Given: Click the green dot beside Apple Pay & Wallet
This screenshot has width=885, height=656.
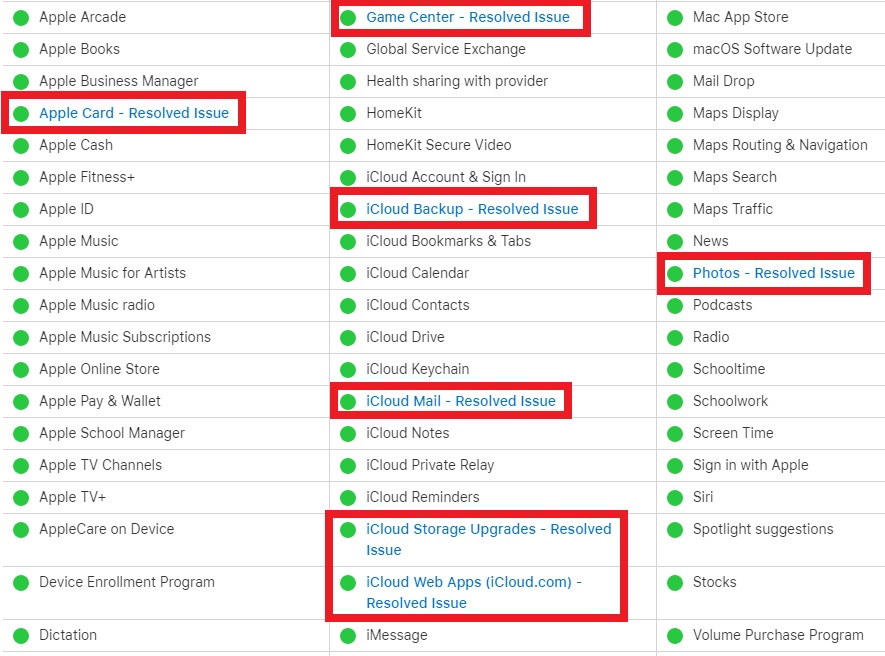Looking at the screenshot, I should (21, 402).
